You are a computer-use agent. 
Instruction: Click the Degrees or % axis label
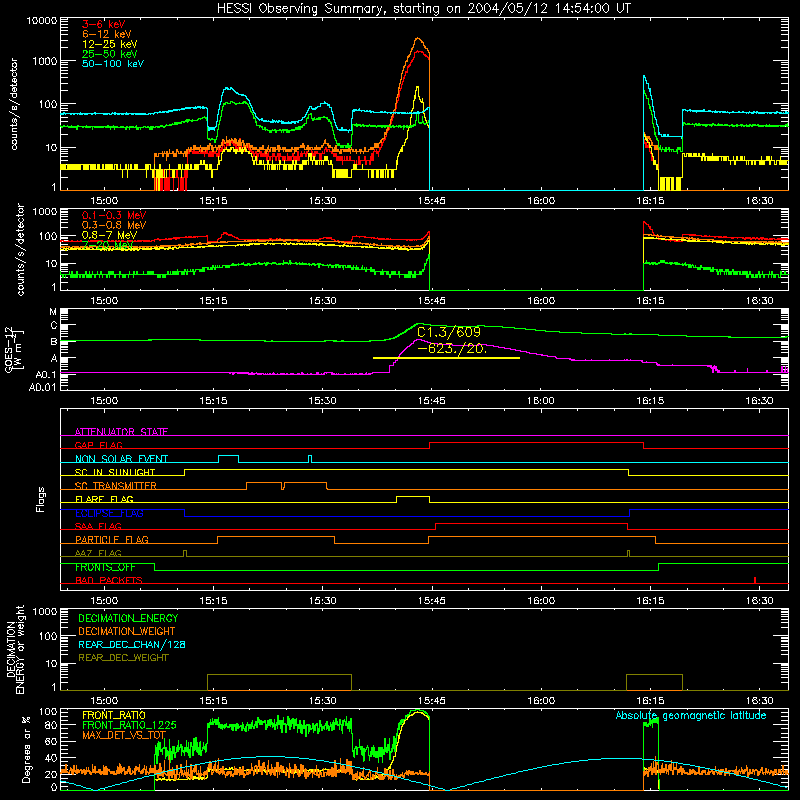(26, 749)
